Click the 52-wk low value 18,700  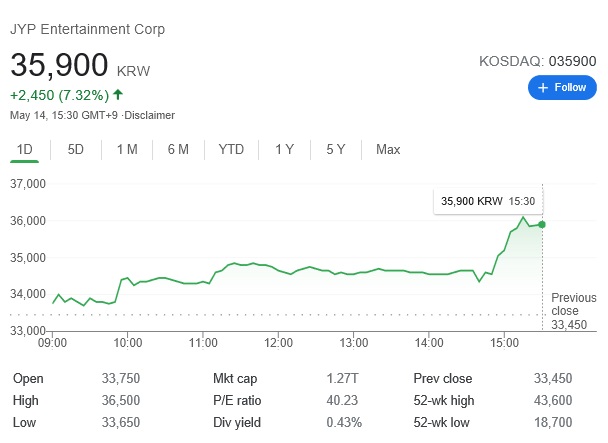coord(553,422)
